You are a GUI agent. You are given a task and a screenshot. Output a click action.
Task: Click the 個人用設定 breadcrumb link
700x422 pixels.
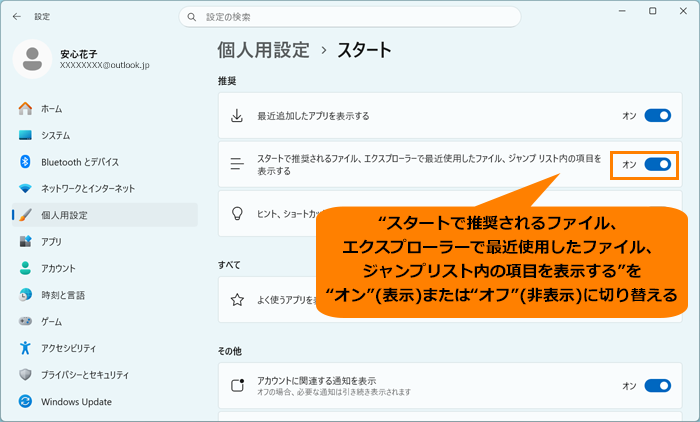coord(263,50)
